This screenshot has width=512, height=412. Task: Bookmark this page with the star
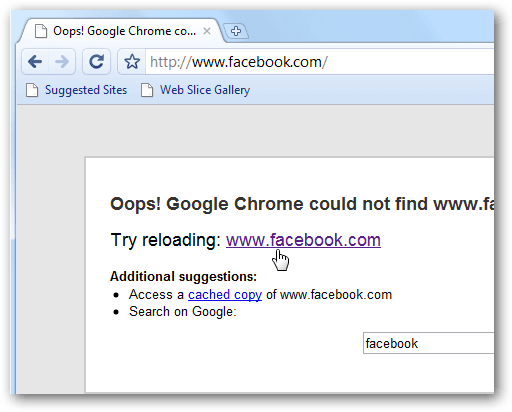[x=132, y=62]
